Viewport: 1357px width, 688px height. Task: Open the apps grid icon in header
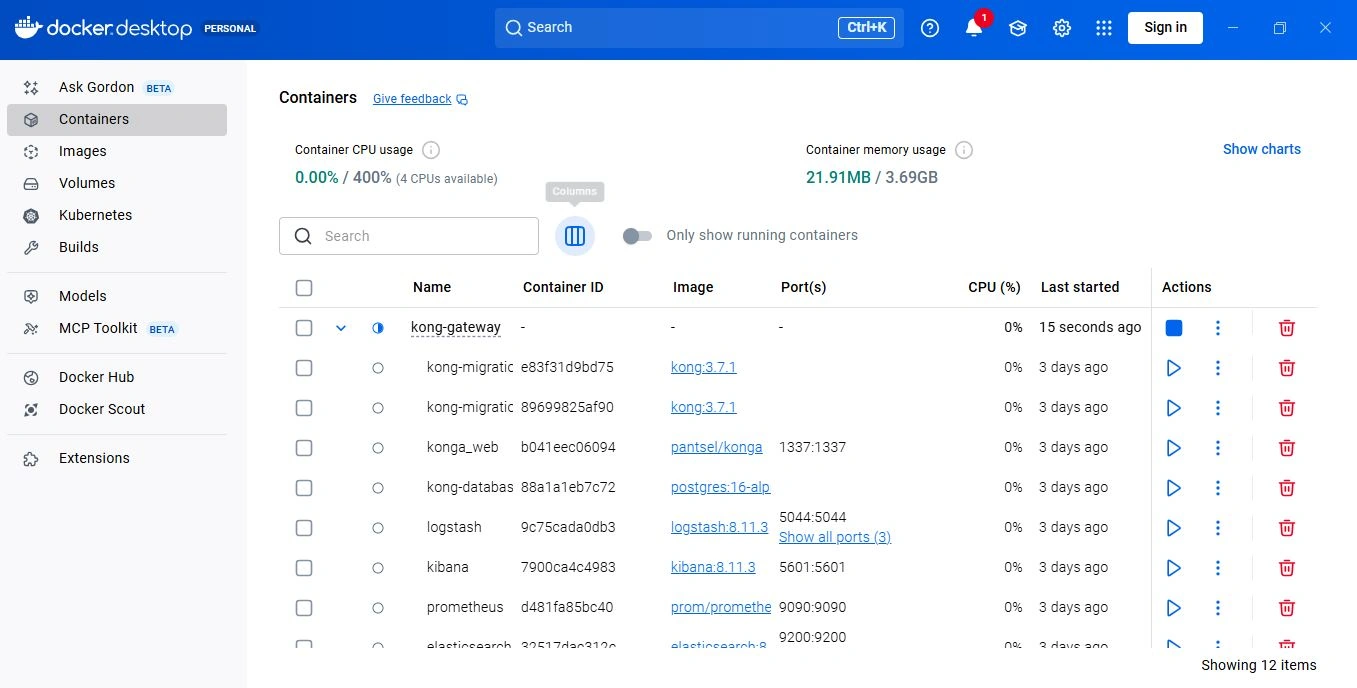pos(1104,28)
